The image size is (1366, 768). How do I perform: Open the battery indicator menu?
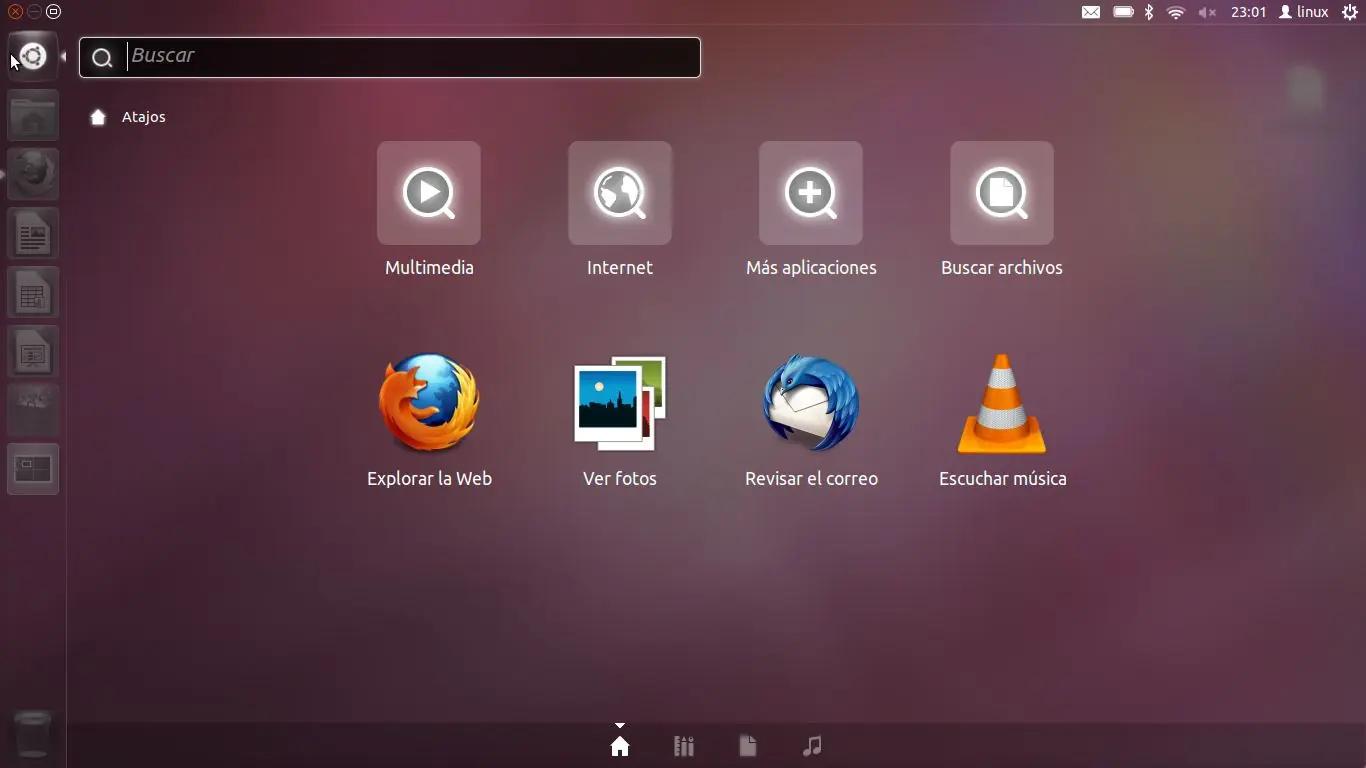click(1123, 12)
